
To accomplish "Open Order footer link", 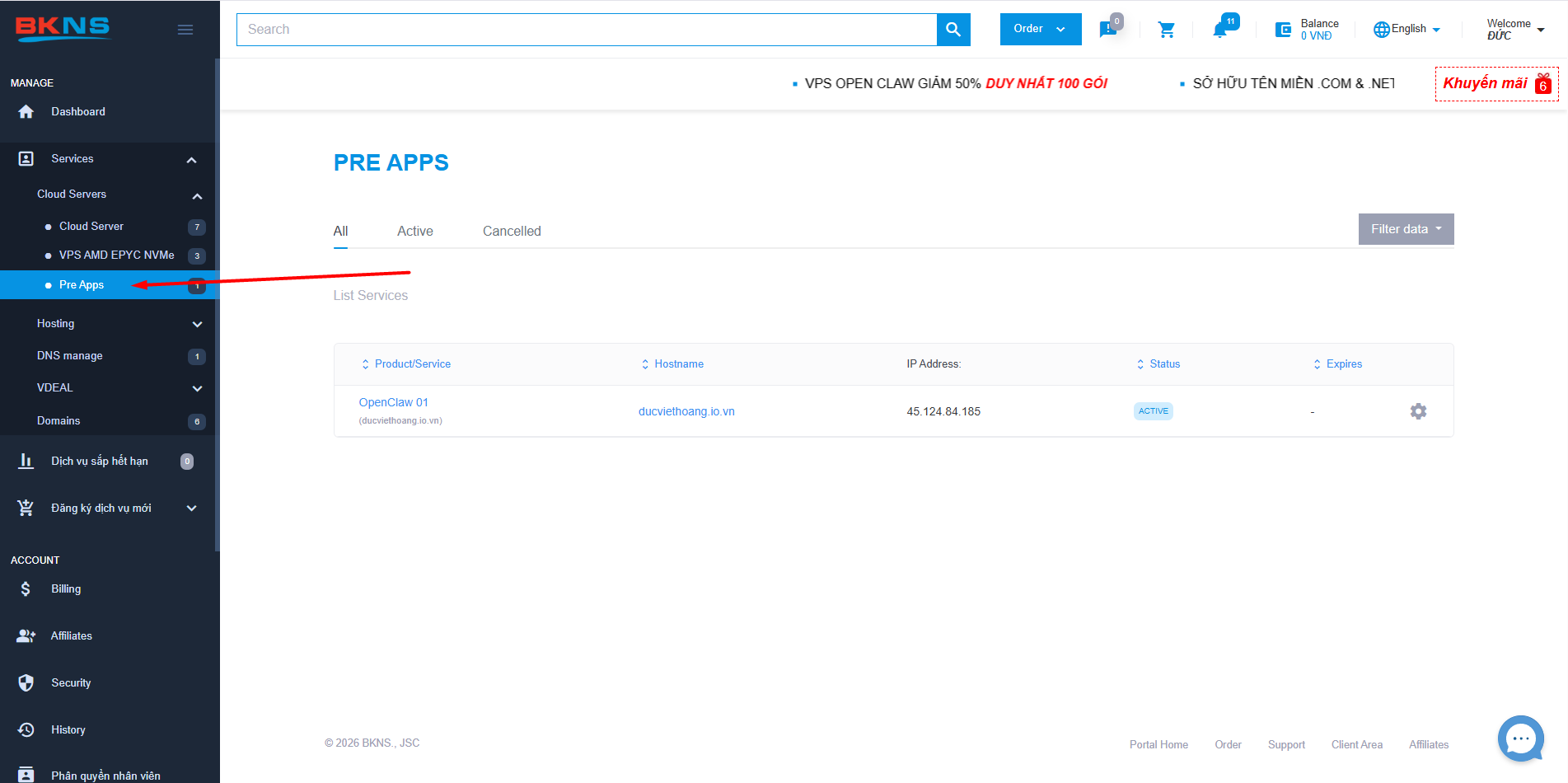I will (x=1228, y=744).
